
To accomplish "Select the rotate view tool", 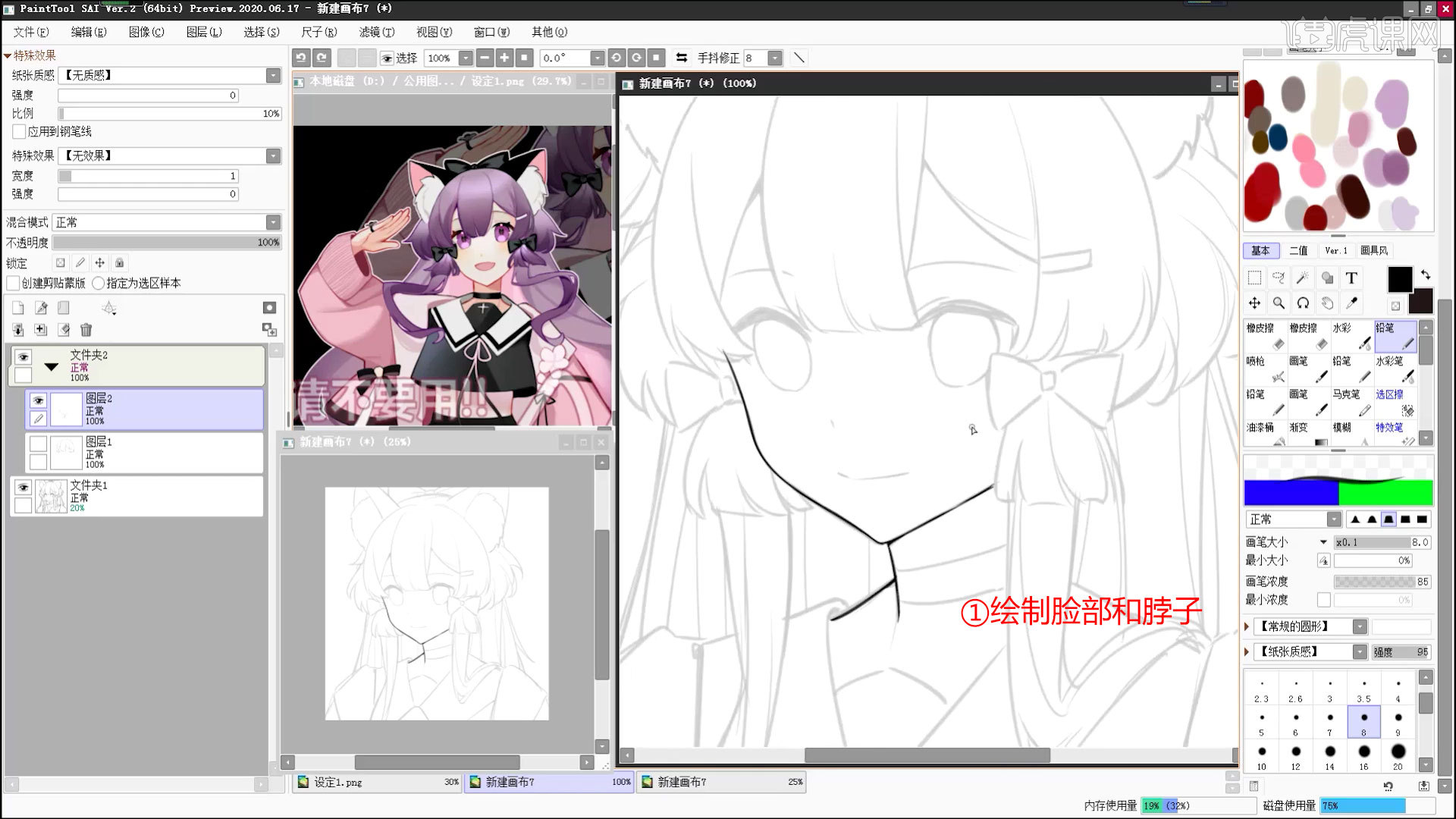I will (1303, 303).
